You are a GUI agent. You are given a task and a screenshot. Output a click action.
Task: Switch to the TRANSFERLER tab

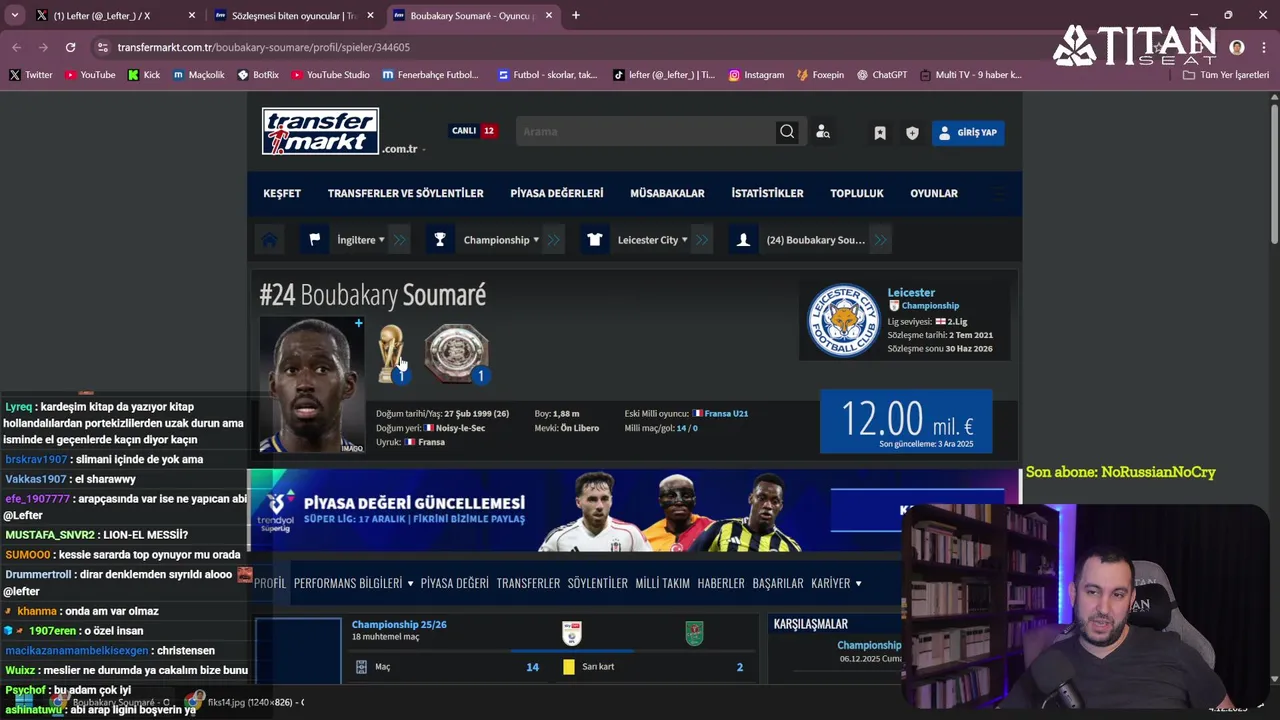[x=528, y=583]
